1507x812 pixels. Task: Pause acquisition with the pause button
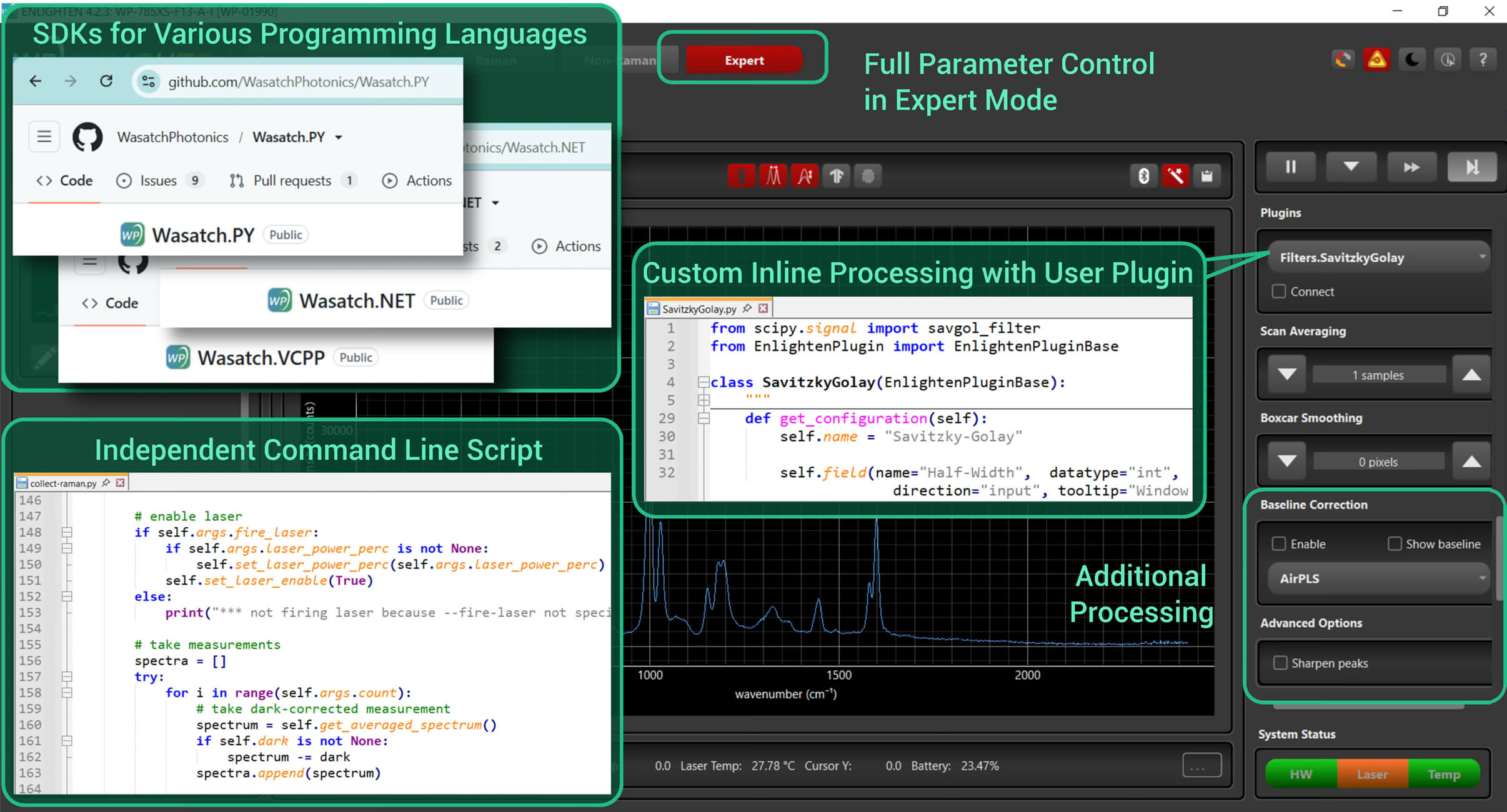[x=1291, y=167]
